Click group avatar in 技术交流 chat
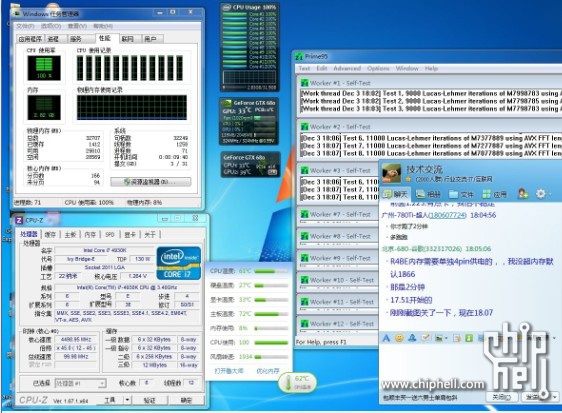 click(x=391, y=174)
